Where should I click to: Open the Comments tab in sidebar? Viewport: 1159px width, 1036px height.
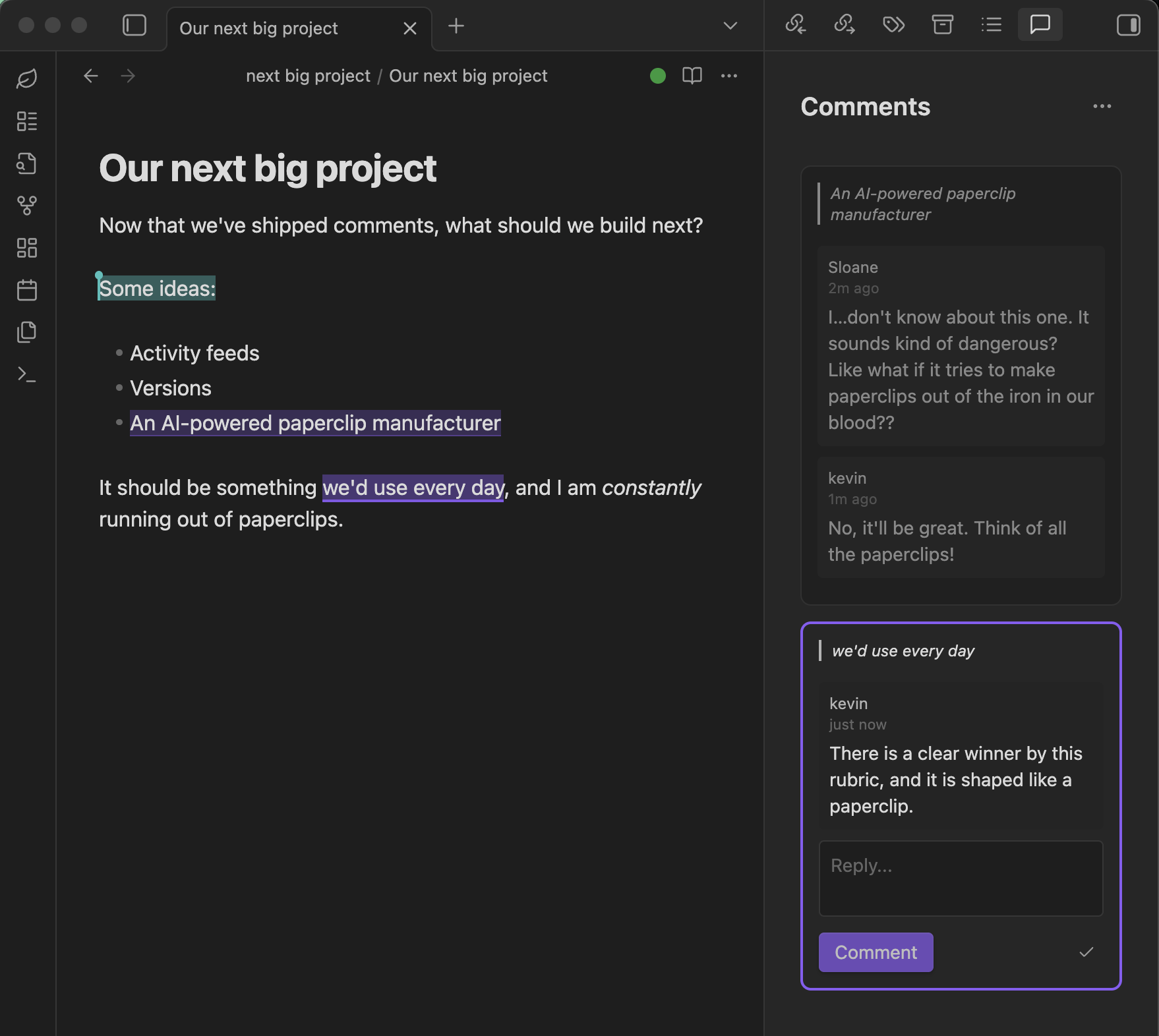coord(1040,25)
